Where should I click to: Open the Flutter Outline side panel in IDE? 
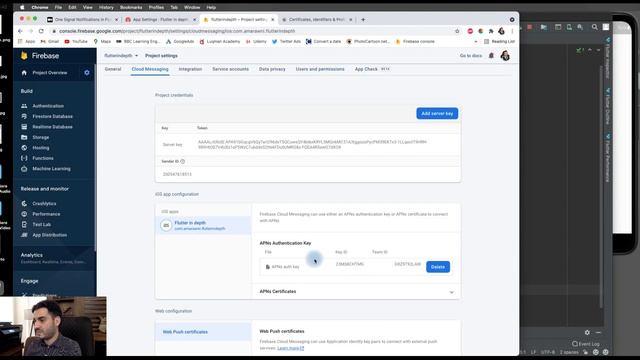[607, 106]
